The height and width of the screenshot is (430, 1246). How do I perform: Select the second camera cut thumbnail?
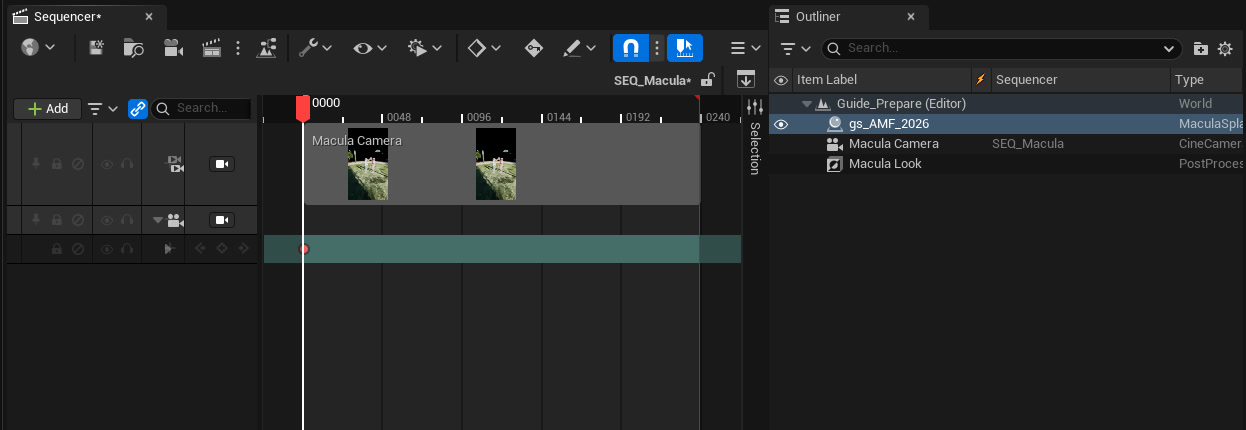pyautogui.click(x=496, y=164)
